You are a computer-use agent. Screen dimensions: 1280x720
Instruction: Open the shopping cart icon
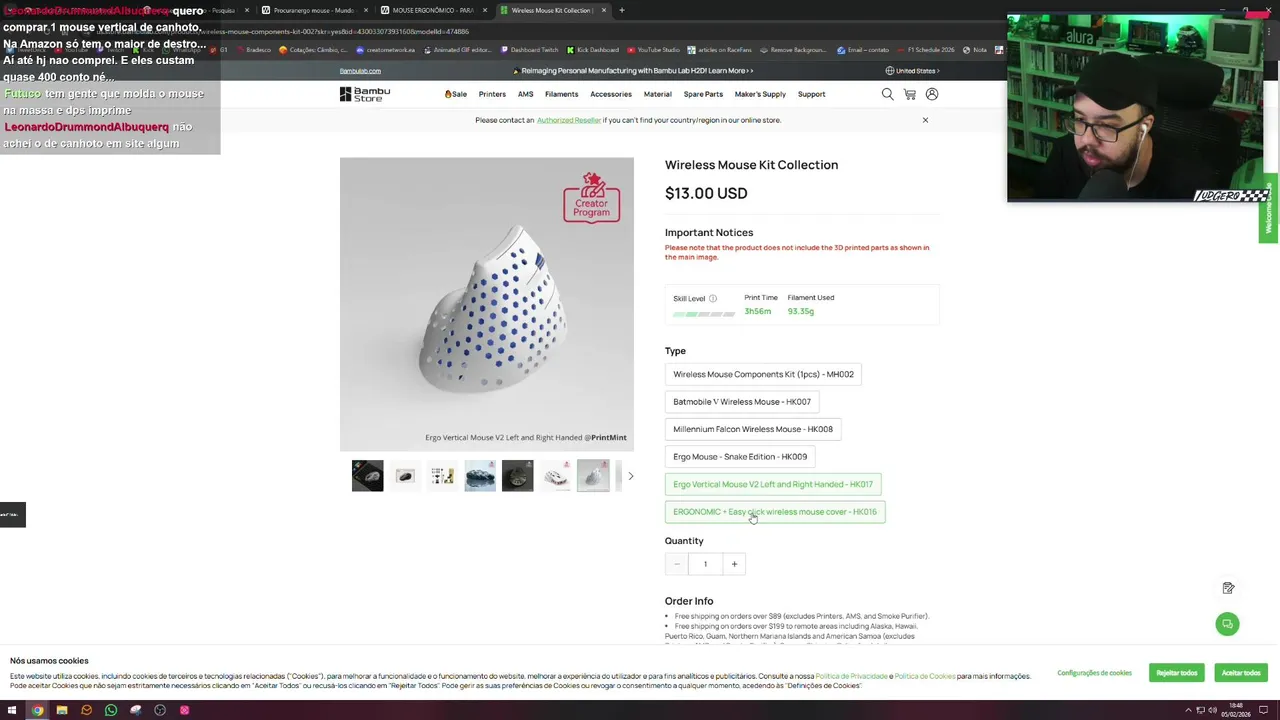tap(910, 94)
